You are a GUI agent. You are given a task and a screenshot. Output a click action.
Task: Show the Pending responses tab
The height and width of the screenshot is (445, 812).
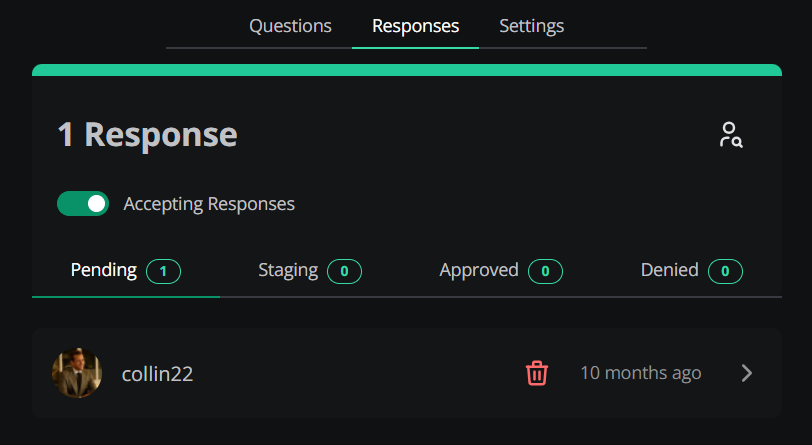click(x=104, y=270)
